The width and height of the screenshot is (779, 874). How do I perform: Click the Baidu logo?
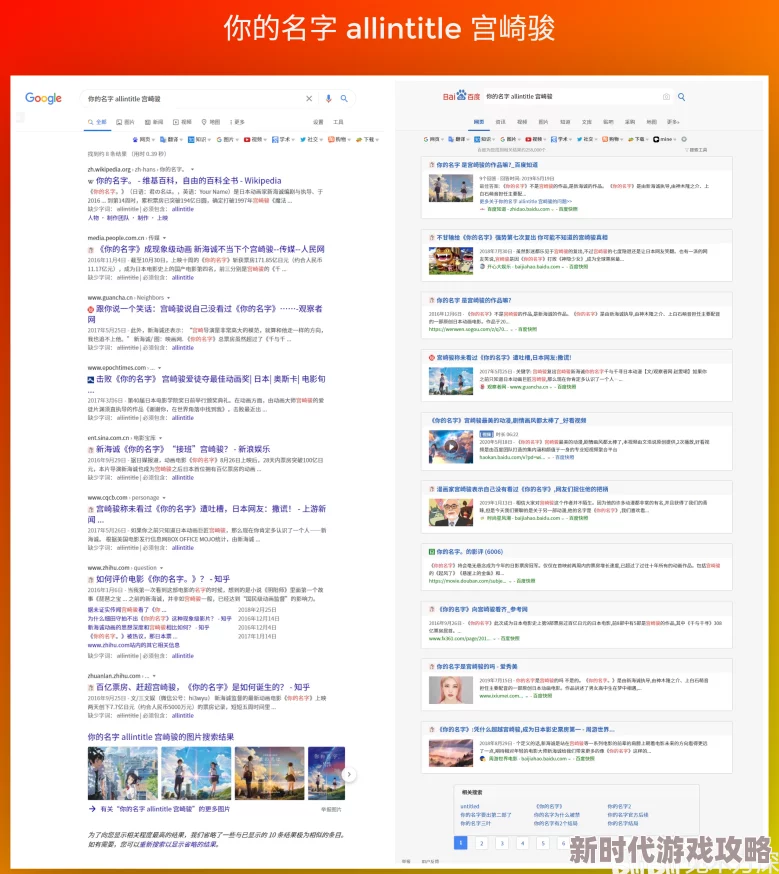tap(461, 96)
